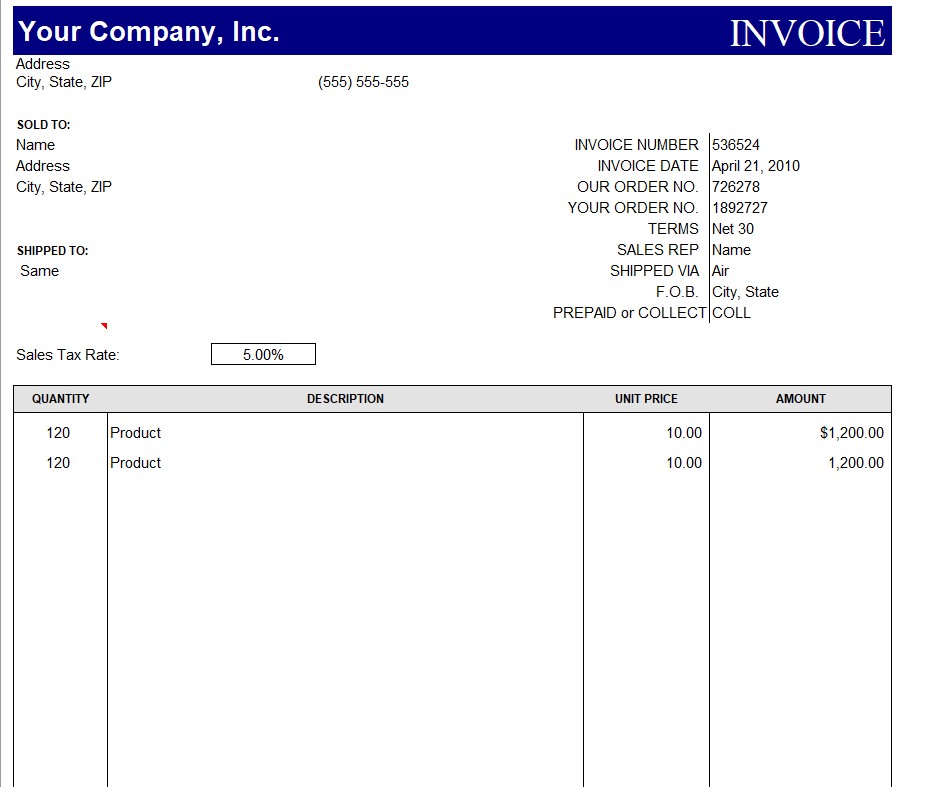This screenshot has height=787, width=930.
Task: Click the AMOUNT column header
Action: point(801,399)
